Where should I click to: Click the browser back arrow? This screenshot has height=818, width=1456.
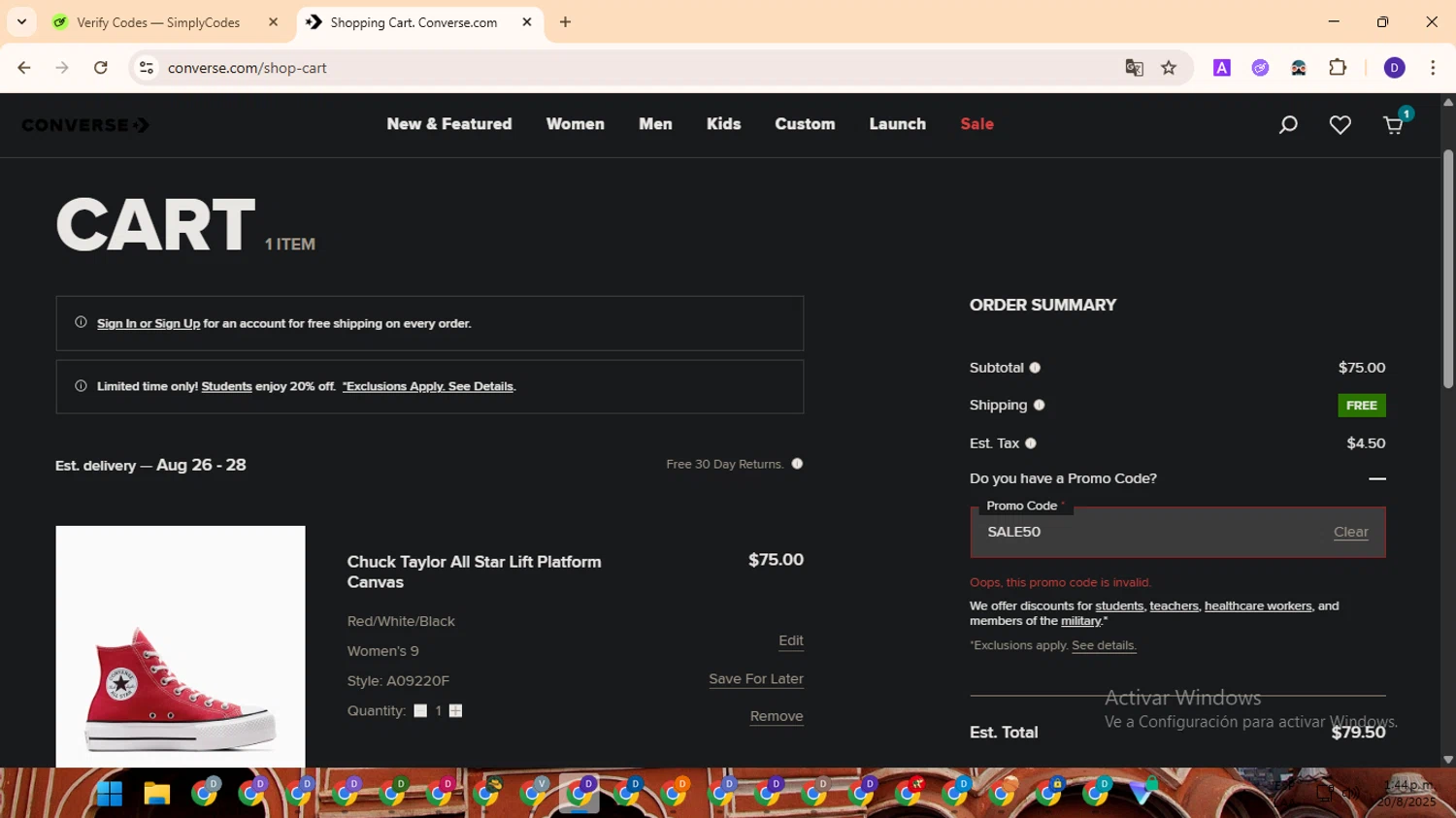24,68
